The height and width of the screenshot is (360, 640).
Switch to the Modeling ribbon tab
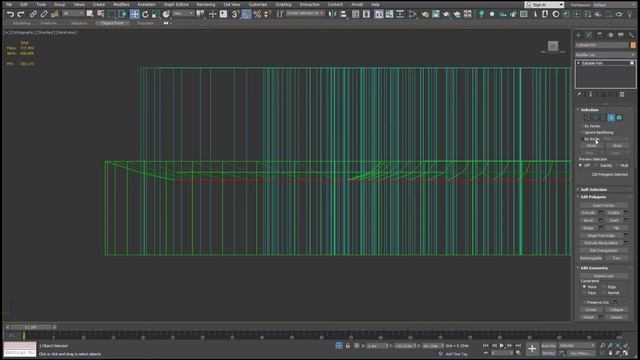[x=22, y=23]
